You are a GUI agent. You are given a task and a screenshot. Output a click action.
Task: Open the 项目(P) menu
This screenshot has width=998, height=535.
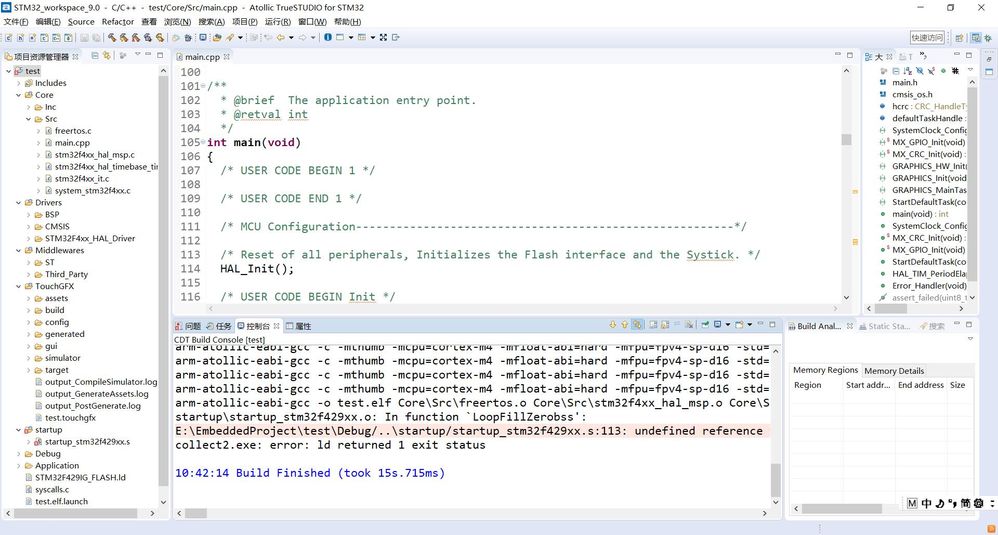(244, 22)
